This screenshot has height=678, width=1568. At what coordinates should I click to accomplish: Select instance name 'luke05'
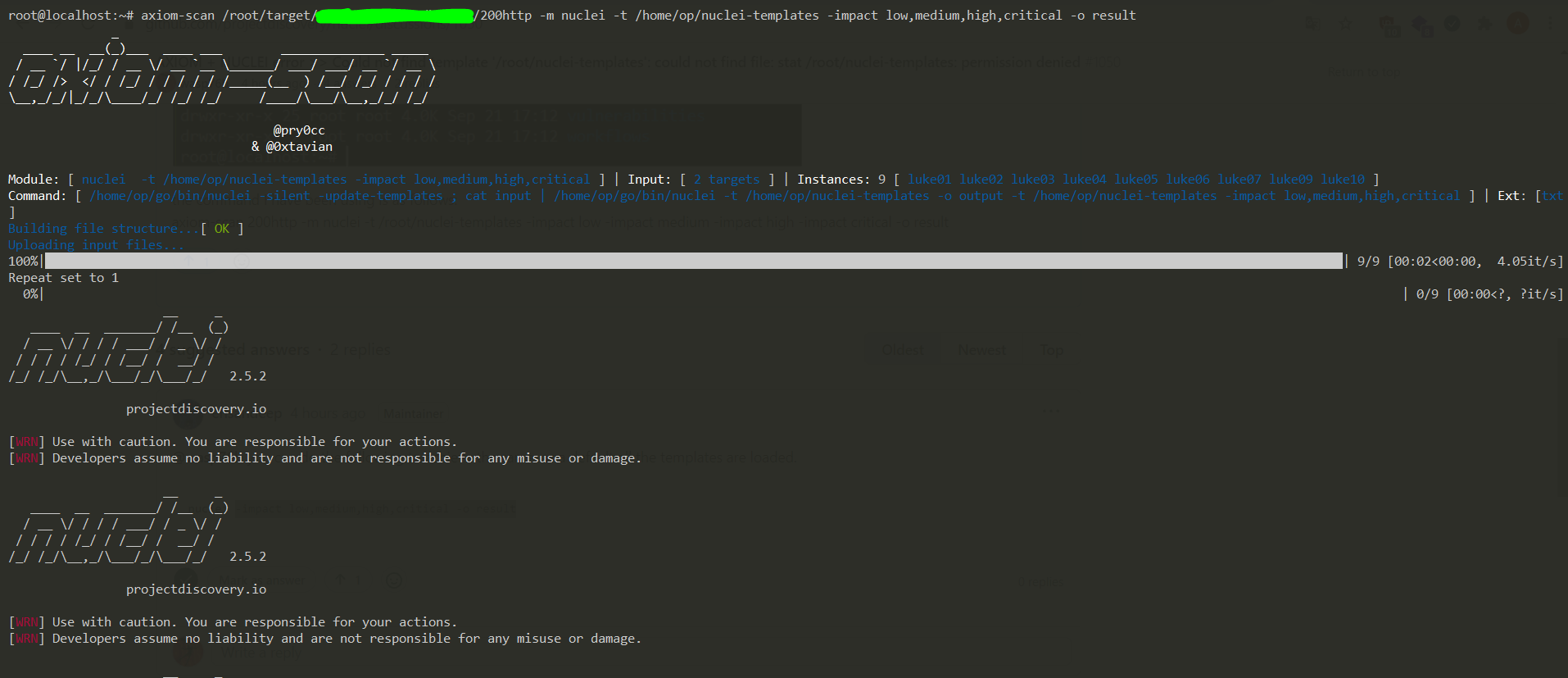click(1136, 180)
